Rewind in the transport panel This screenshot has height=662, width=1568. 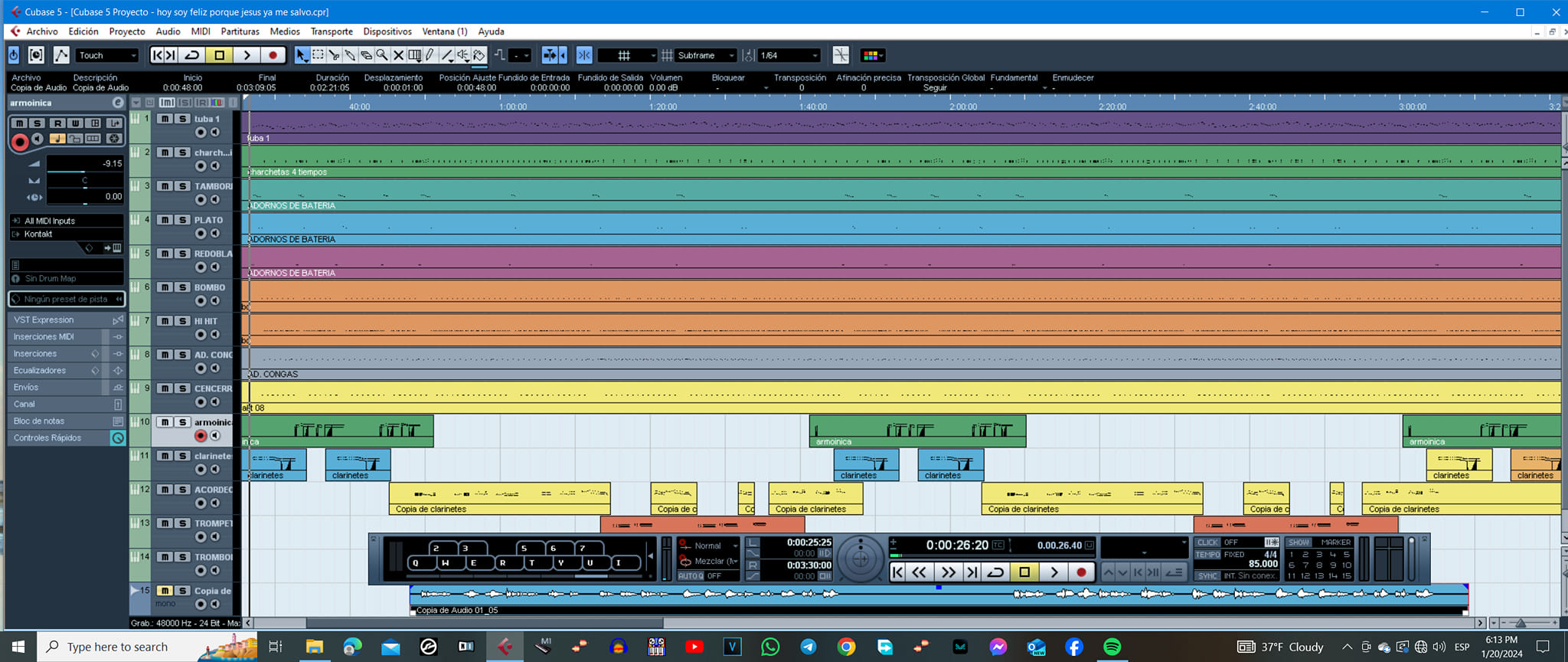(x=919, y=572)
